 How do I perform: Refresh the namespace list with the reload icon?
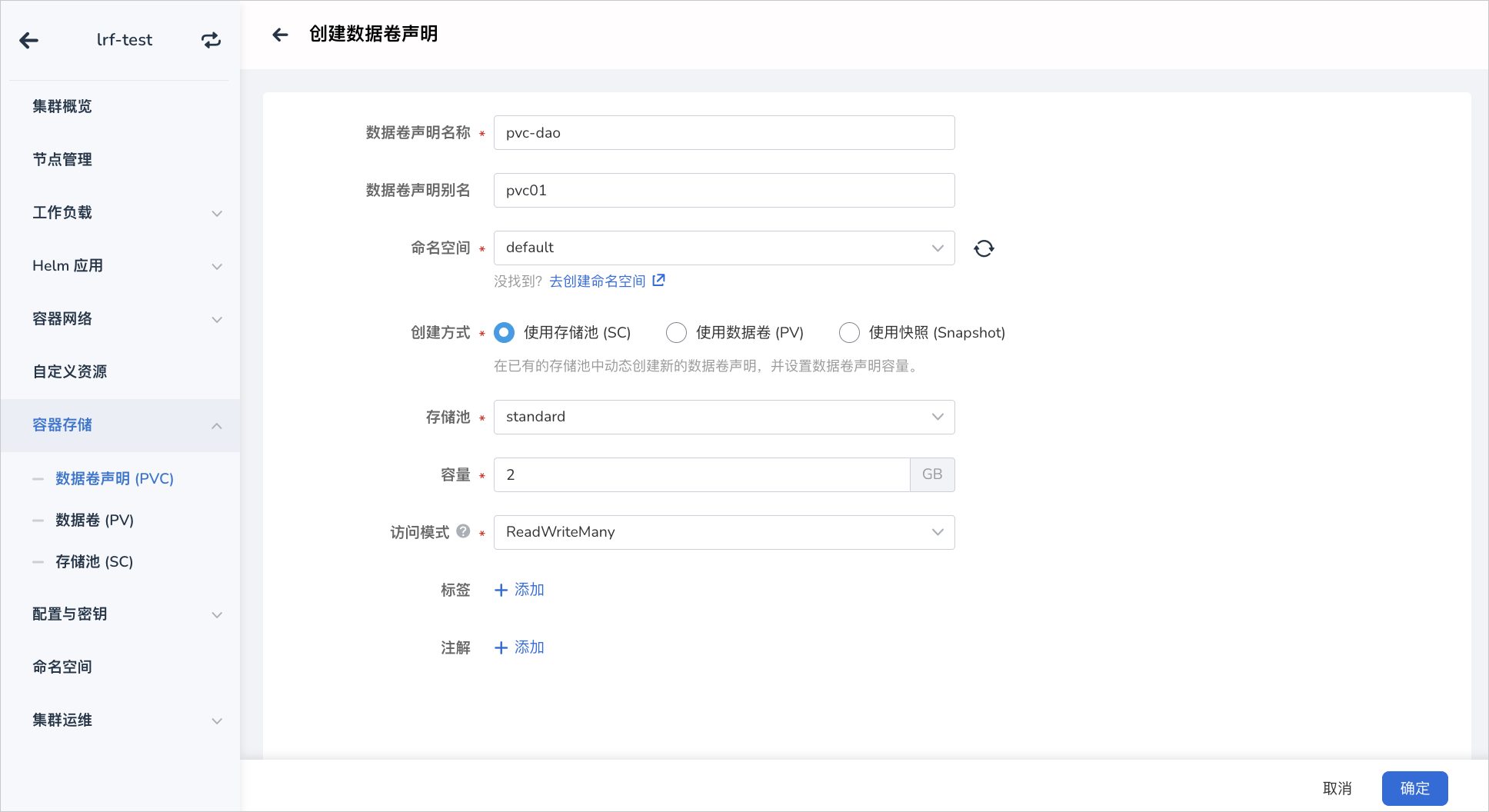(x=984, y=248)
